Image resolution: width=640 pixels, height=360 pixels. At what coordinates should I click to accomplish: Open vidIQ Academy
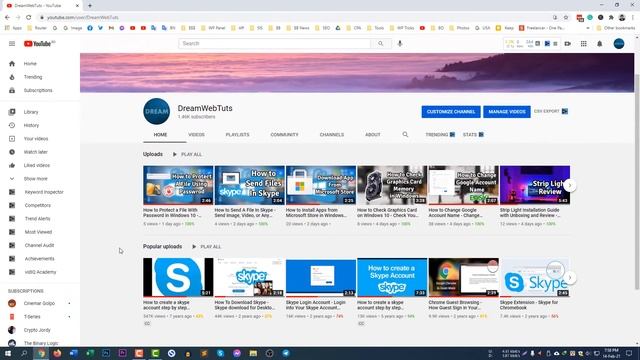point(40,272)
